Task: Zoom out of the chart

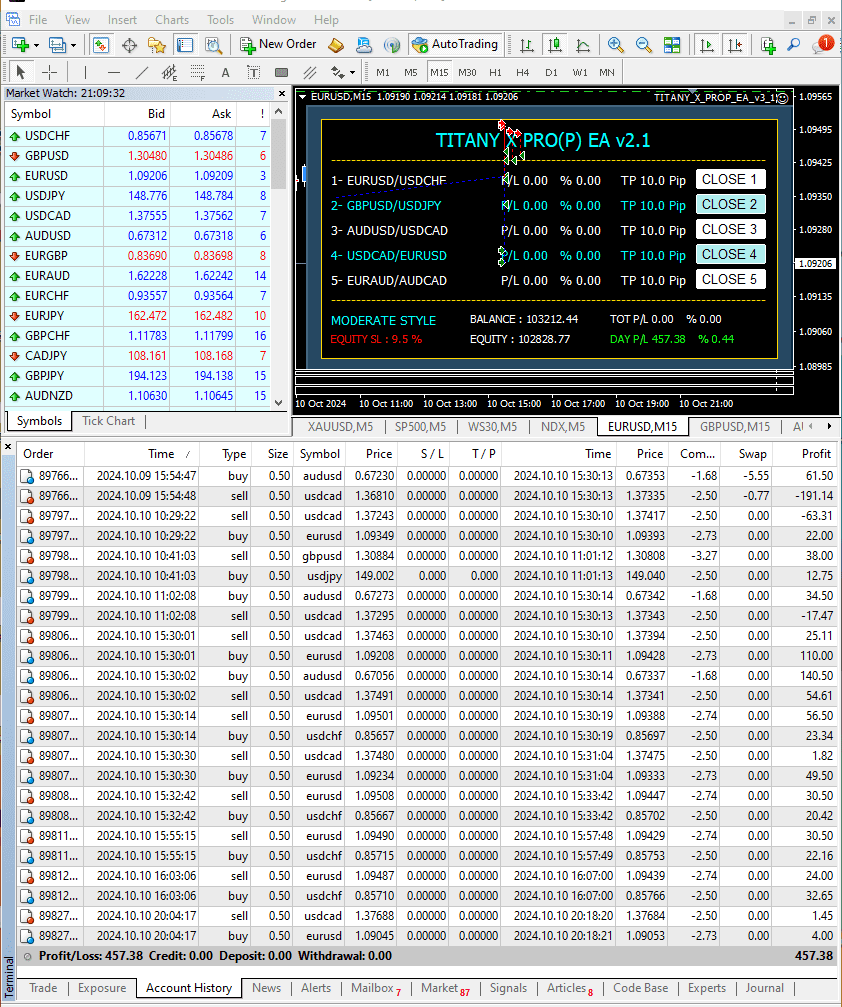Action: pos(644,45)
